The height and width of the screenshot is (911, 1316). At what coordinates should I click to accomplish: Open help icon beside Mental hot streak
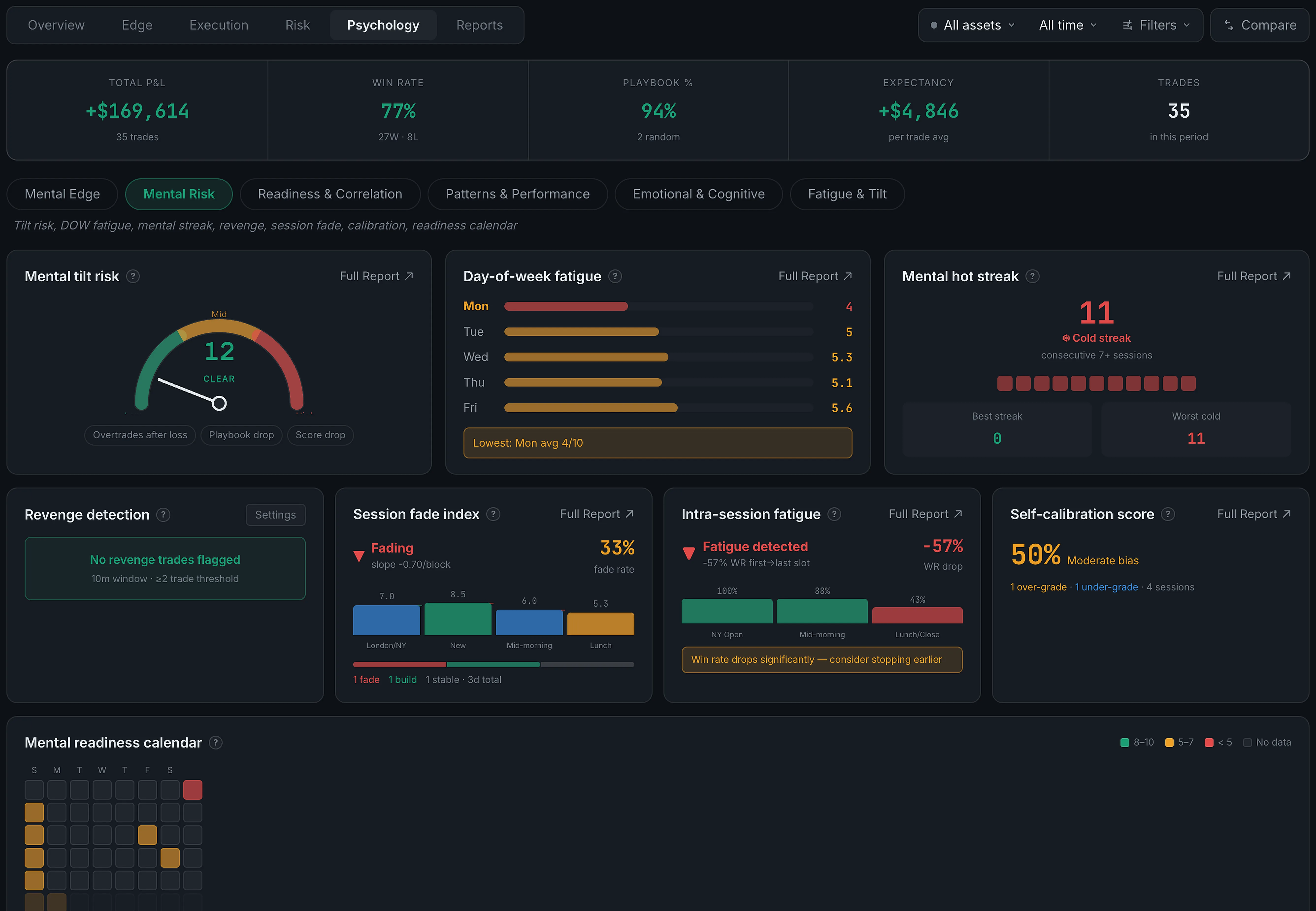coord(1032,276)
